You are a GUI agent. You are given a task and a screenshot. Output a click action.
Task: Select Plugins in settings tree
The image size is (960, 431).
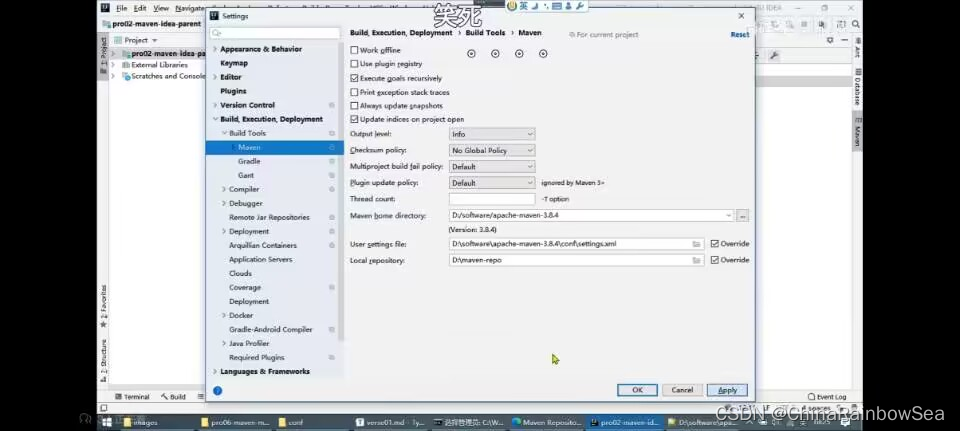(x=233, y=91)
